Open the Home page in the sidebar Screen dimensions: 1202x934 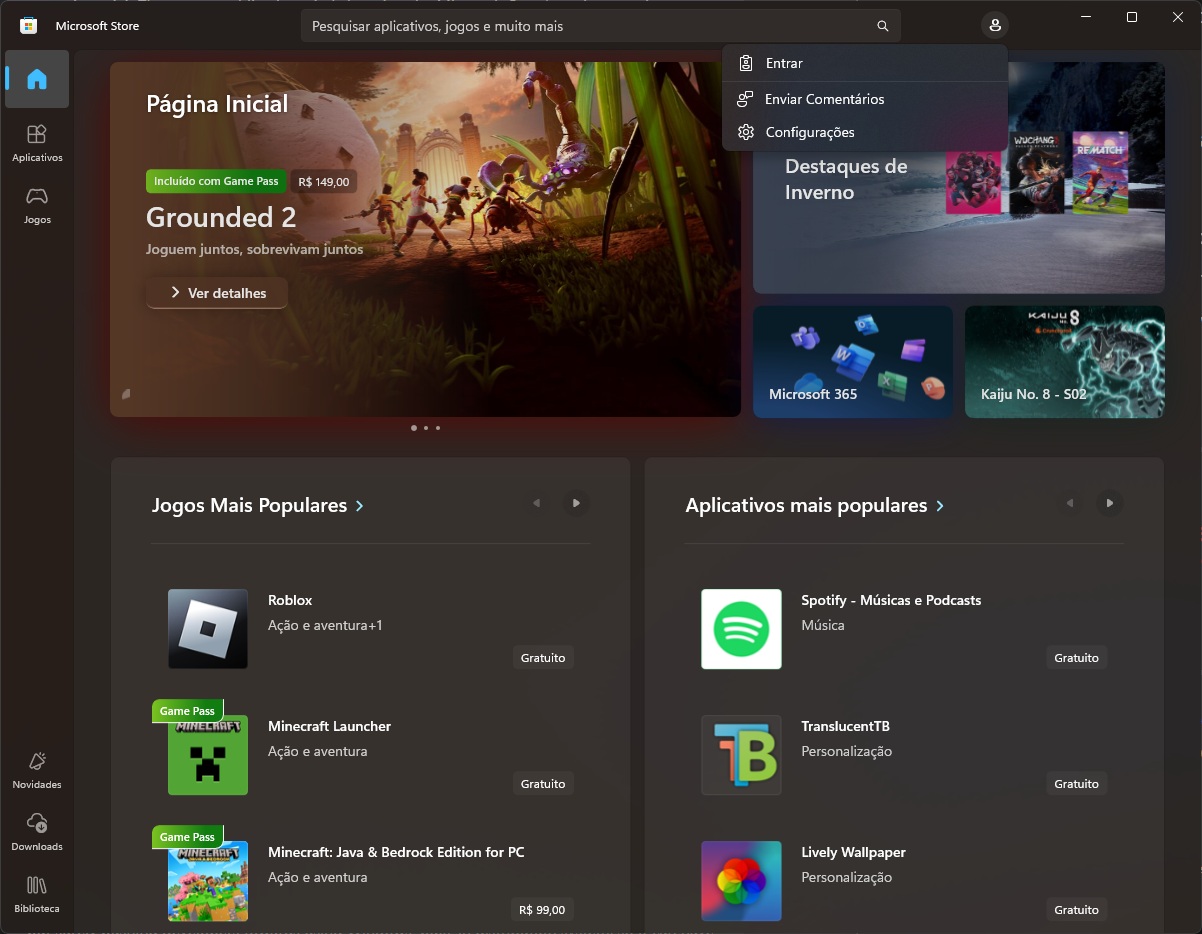click(x=37, y=79)
